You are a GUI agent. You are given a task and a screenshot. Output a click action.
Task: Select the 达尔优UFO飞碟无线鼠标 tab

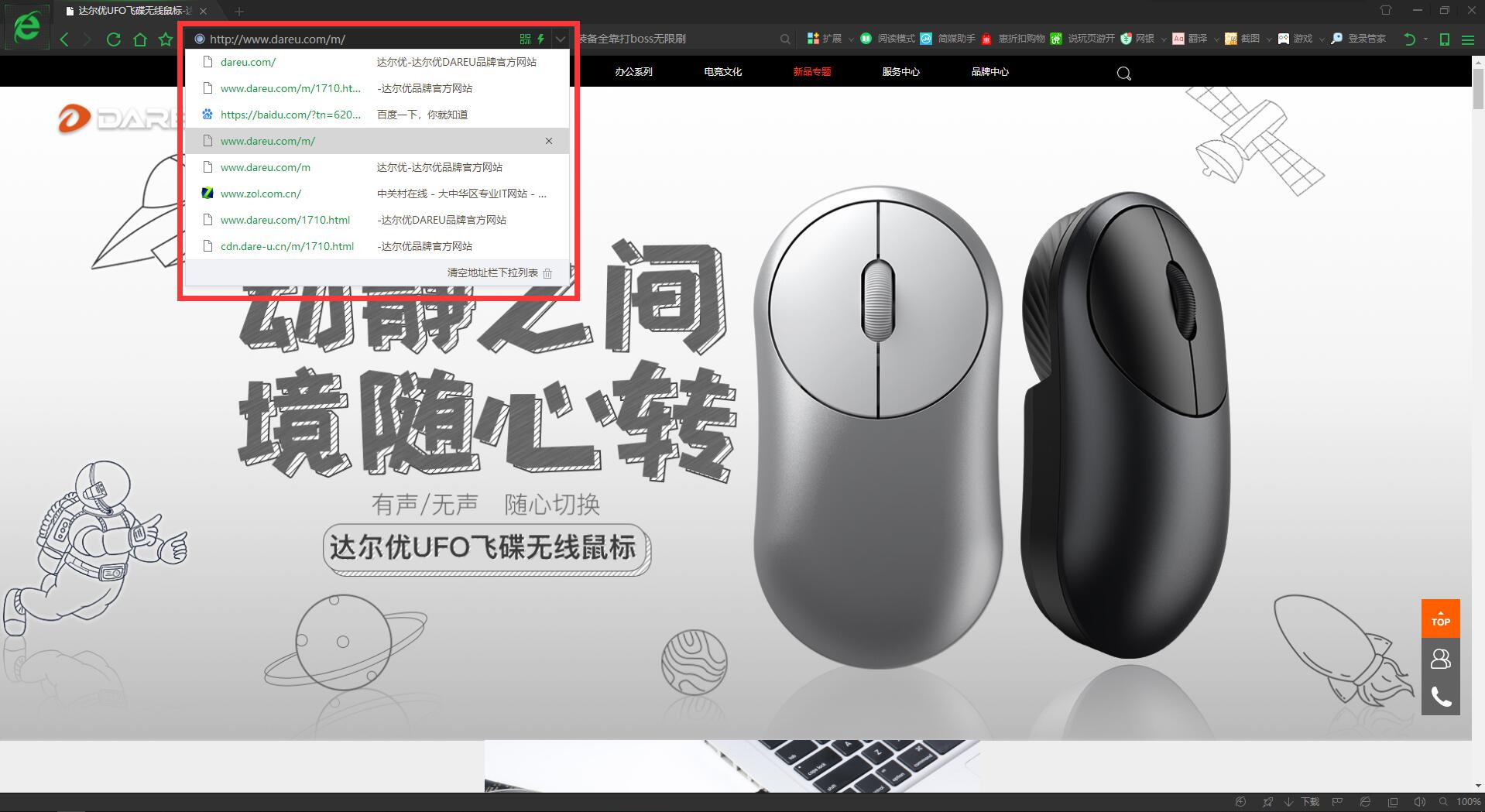[135, 11]
